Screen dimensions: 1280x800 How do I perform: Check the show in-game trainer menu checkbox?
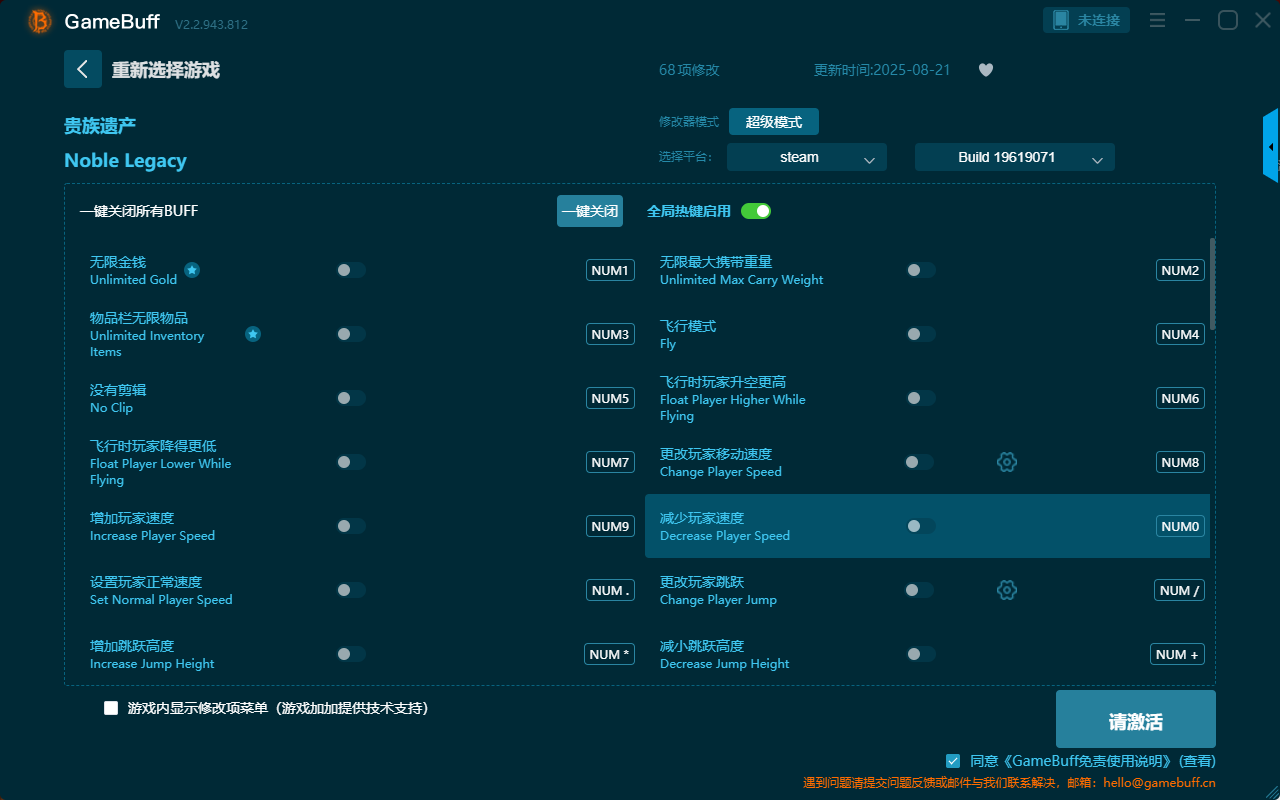coord(111,708)
